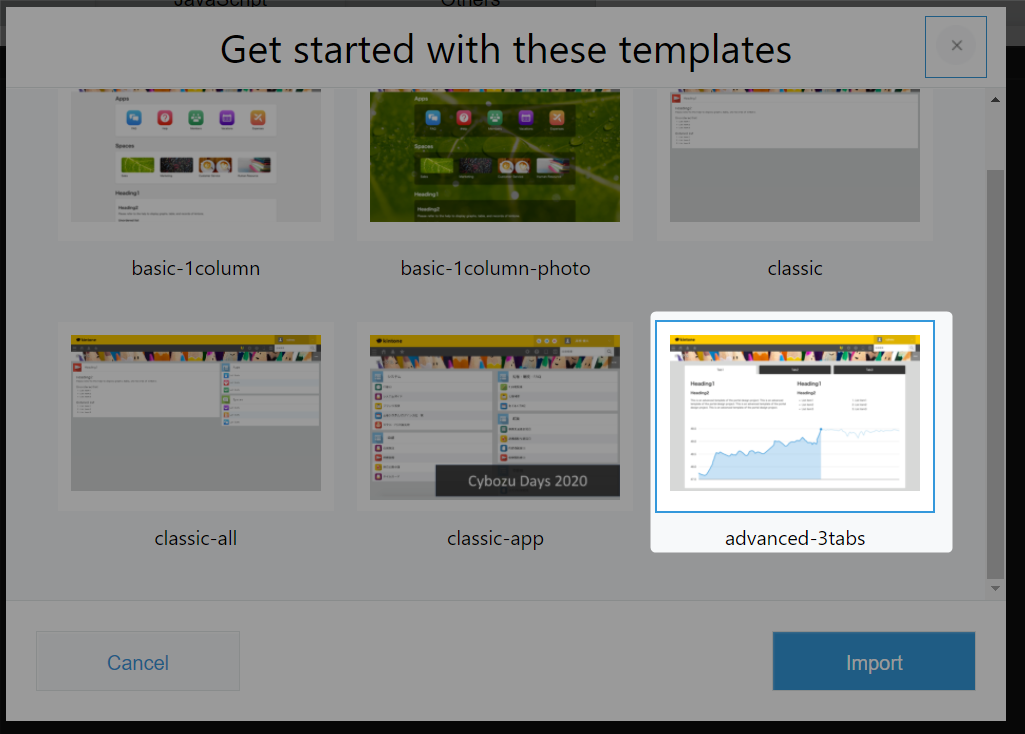
Task: Click the Import button
Action: pos(874,661)
